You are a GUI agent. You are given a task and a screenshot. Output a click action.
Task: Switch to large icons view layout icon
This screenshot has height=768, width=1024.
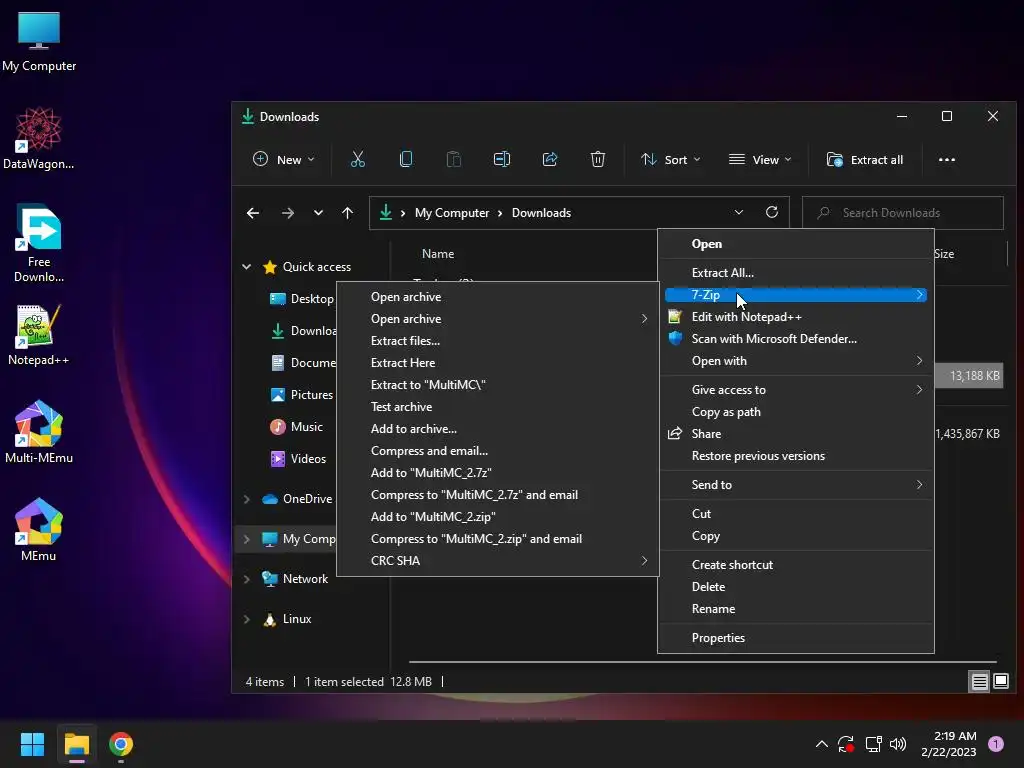[1000, 681]
